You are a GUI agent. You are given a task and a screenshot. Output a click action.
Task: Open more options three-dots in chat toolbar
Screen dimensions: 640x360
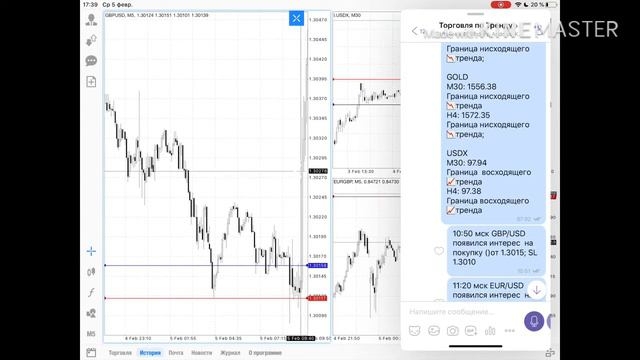point(509,331)
